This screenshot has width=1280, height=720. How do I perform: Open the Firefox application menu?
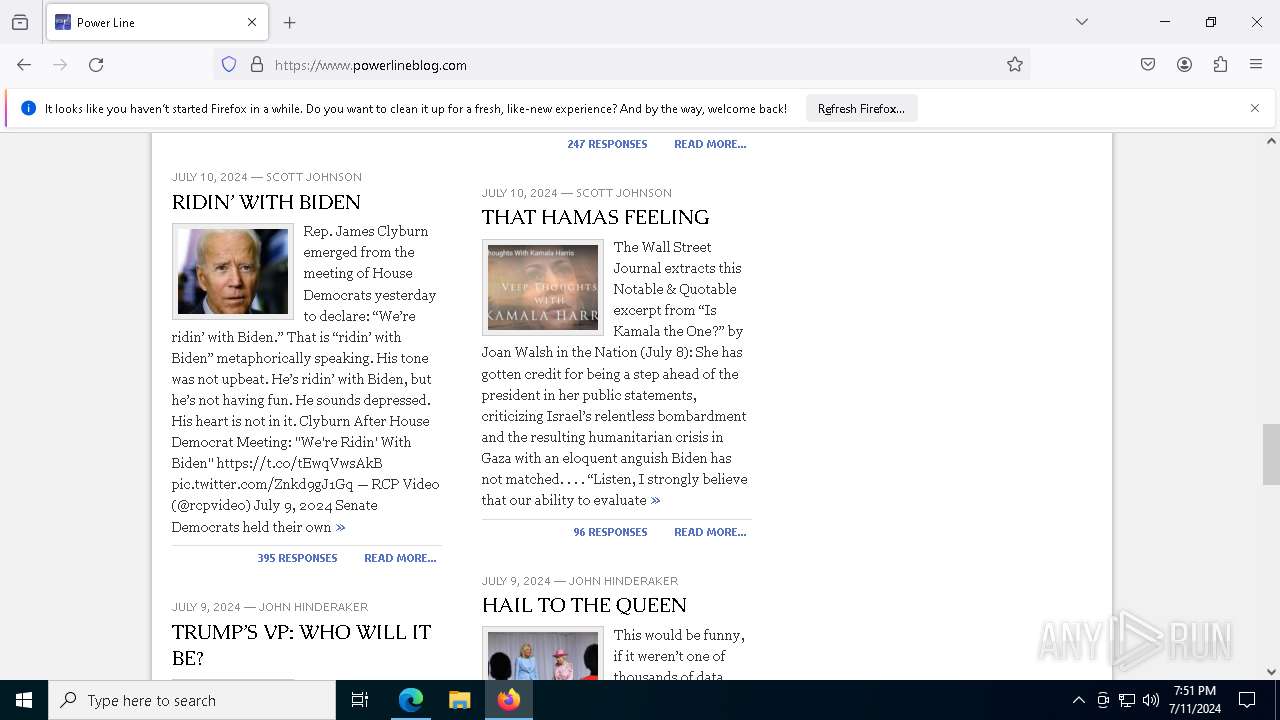(1256, 65)
